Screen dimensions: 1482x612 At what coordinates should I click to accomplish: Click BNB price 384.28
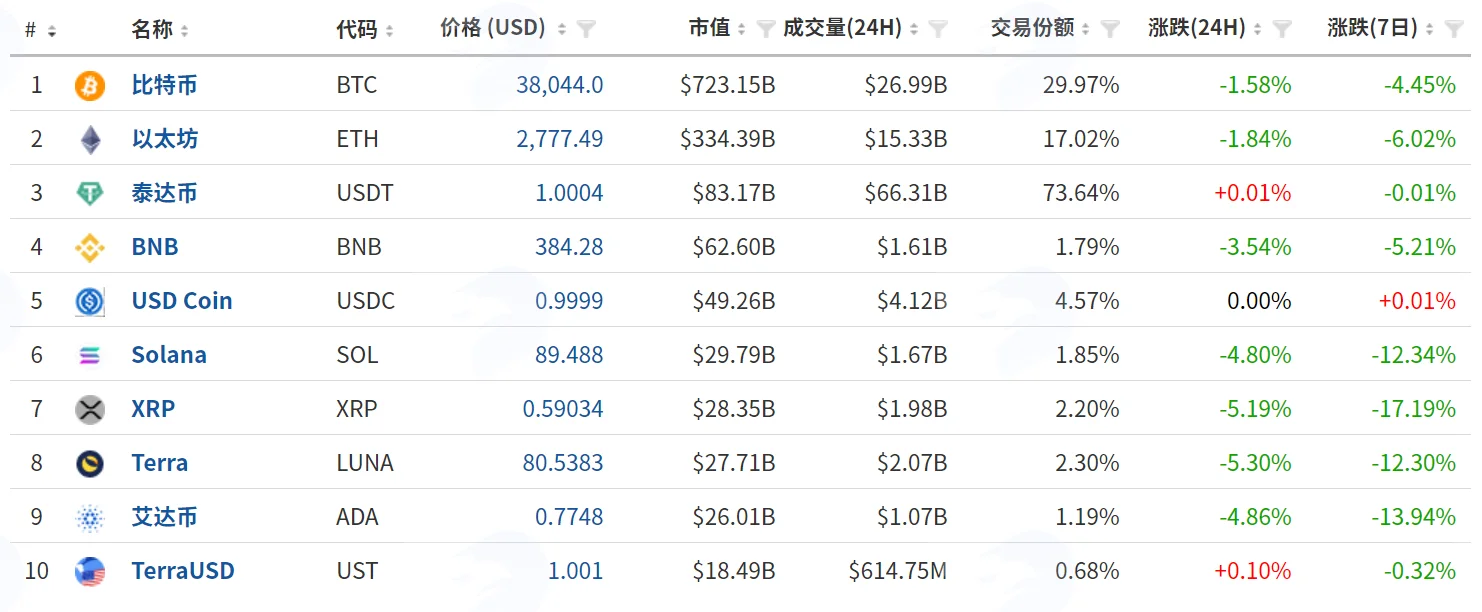[x=570, y=247]
